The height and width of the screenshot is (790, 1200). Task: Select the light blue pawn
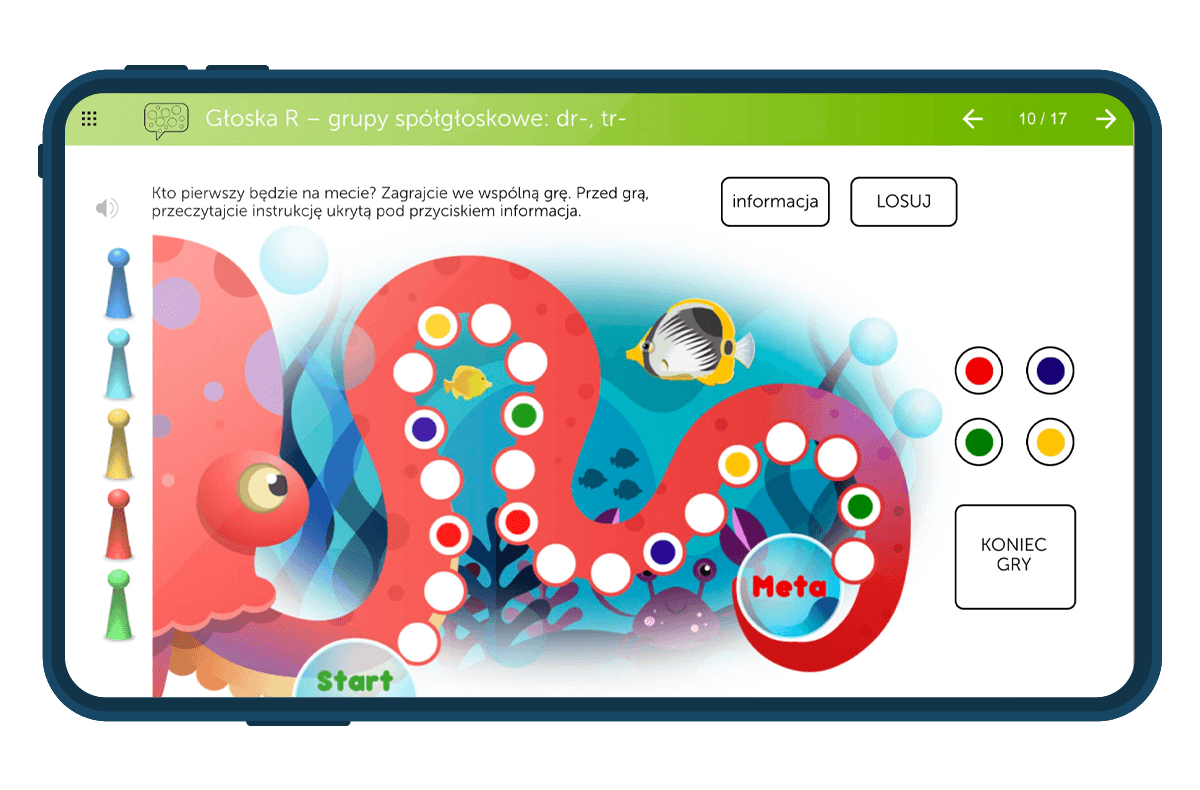click(118, 363)
